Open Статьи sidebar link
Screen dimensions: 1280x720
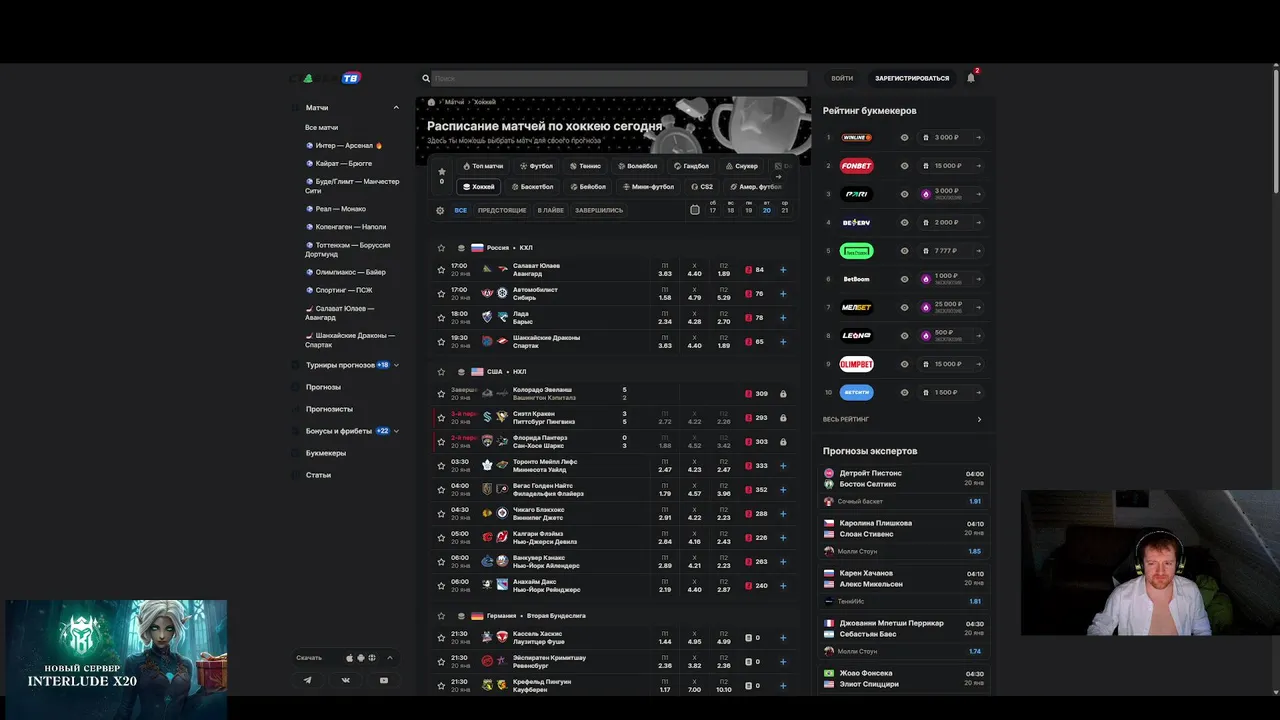[318, 475]
